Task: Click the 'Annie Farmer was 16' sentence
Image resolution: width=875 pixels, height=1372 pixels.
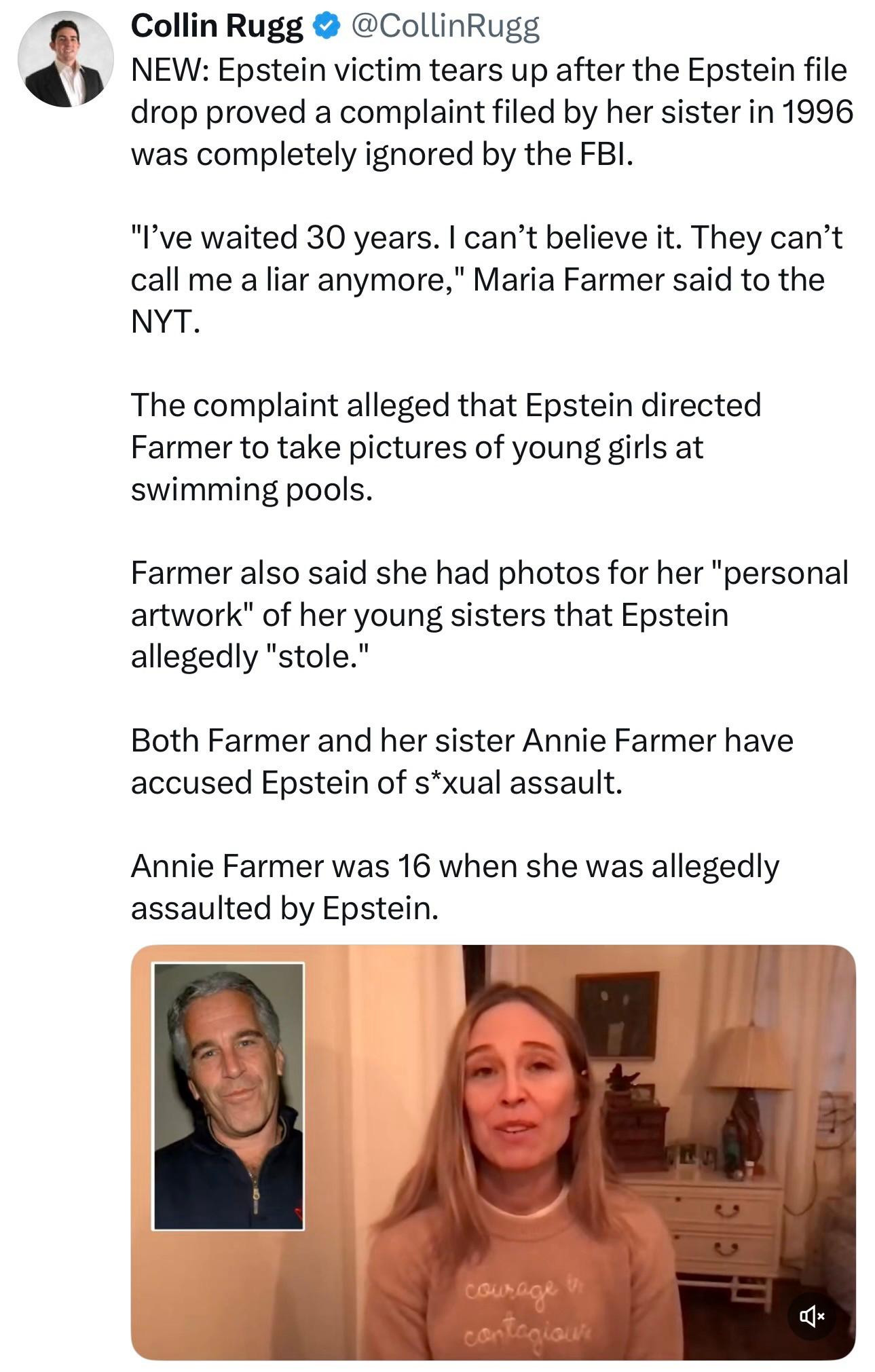Action: click(x=455, y=887)
